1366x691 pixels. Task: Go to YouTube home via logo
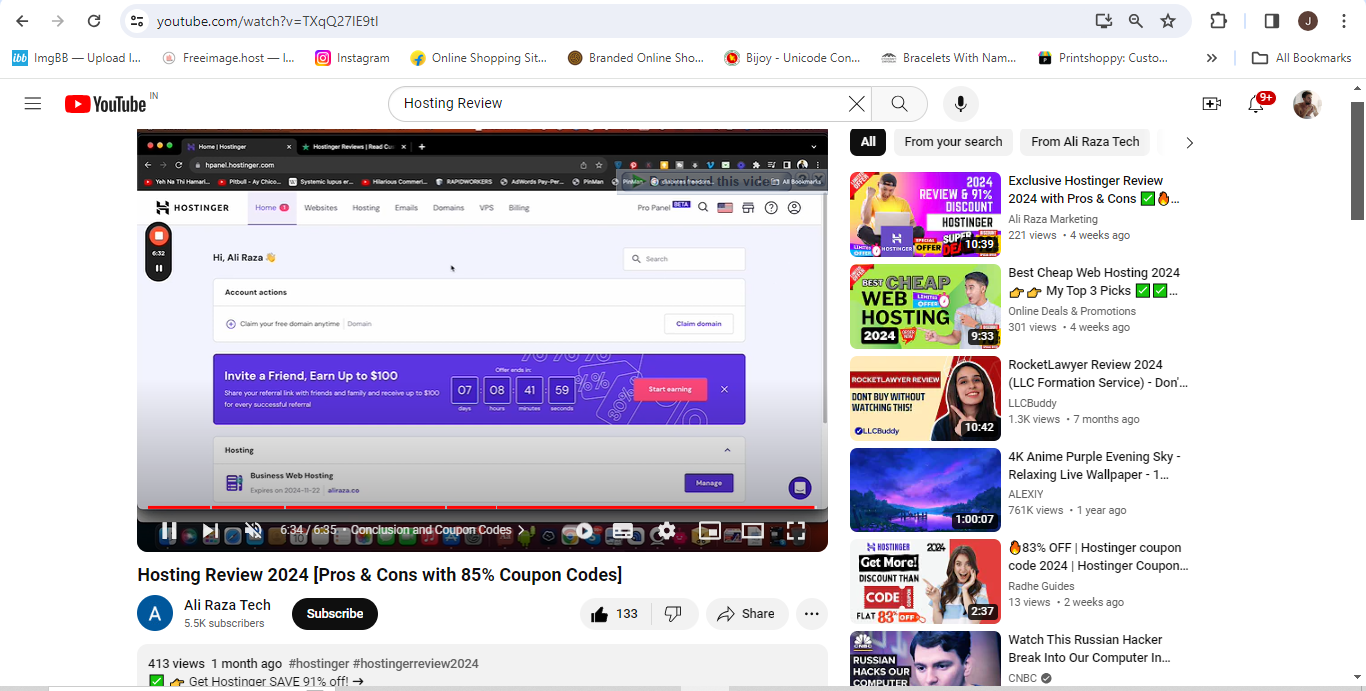pyautogui.click(x=105, y=104)
